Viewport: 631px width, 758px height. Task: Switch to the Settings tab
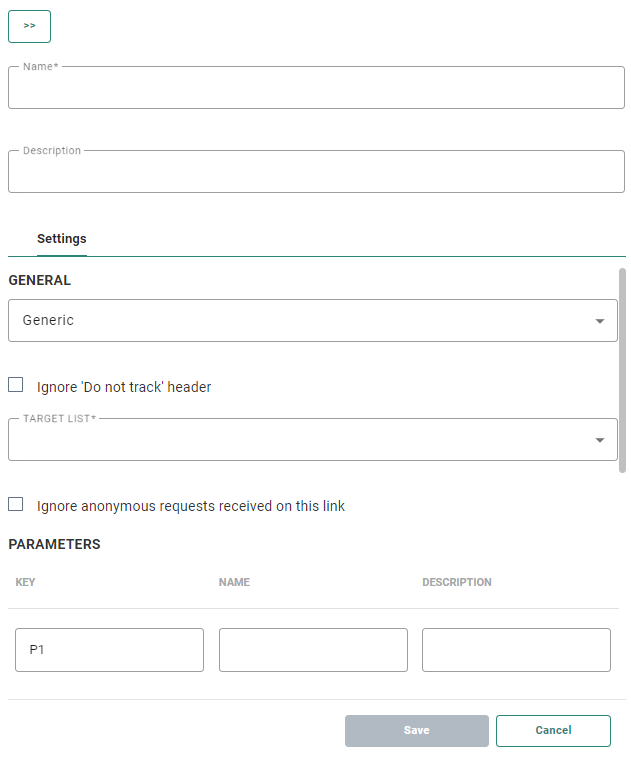pyautogui.click(x=62, y=239)
